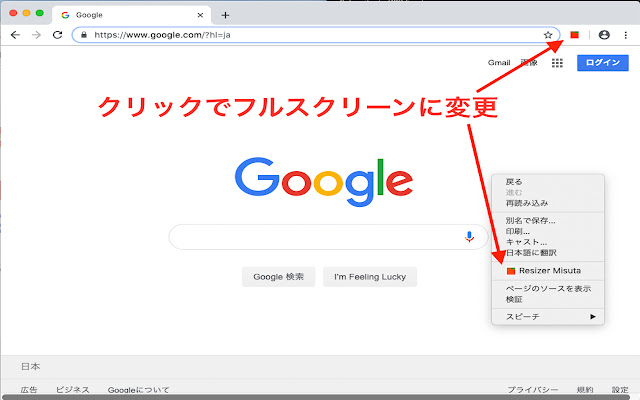Click the ビジネス footer link

pyautogui.click(x=72, y=390)
